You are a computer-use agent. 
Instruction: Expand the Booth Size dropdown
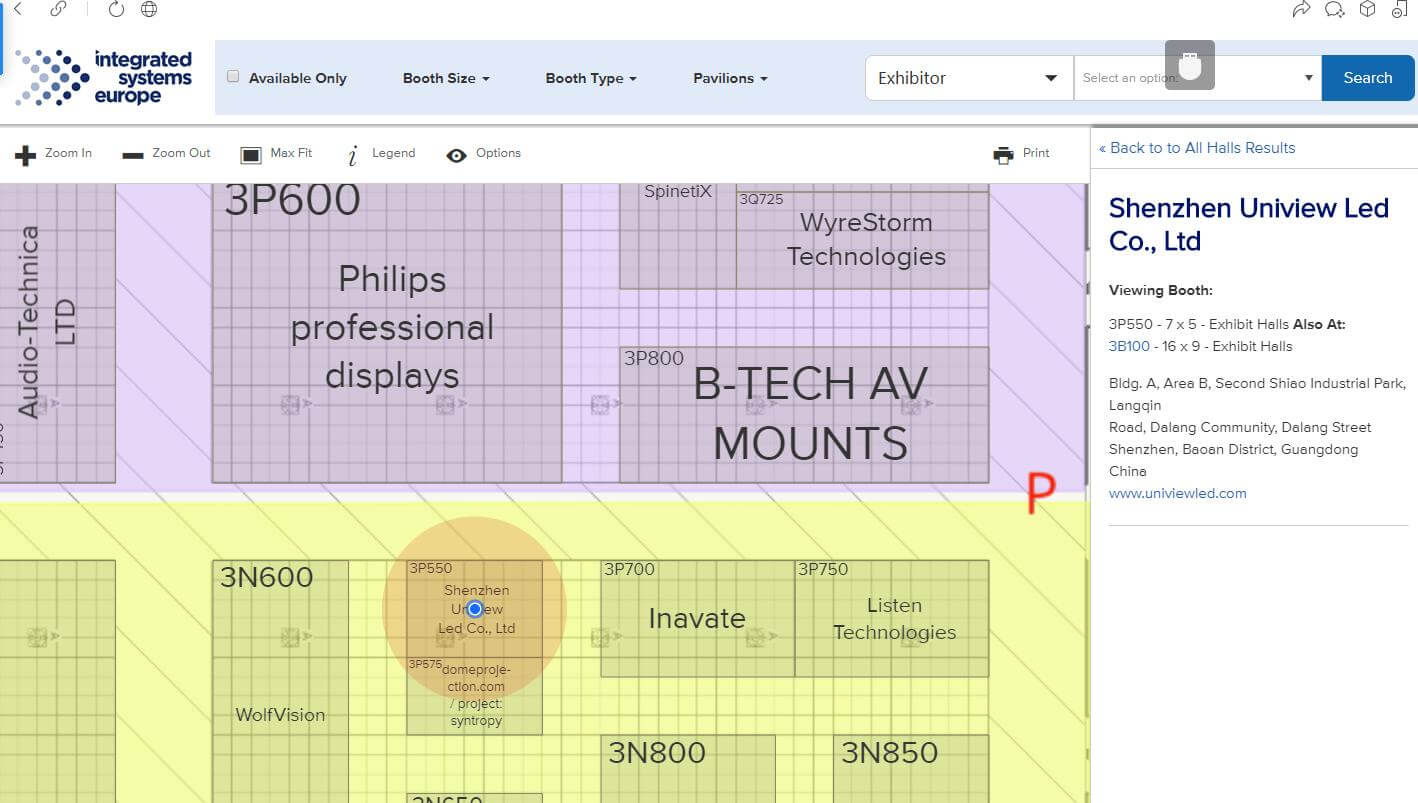[446, 78]
